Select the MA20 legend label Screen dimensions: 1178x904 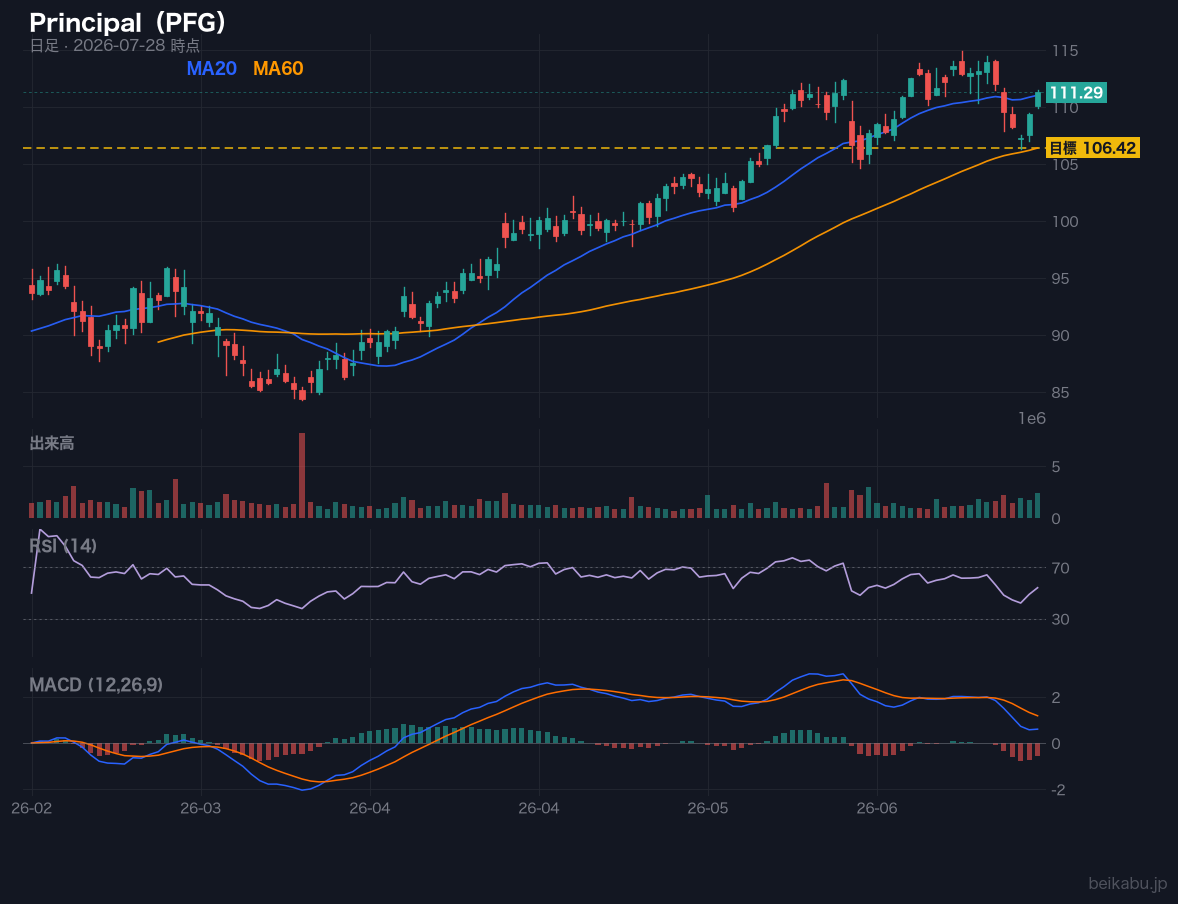[x=212, y=68]
